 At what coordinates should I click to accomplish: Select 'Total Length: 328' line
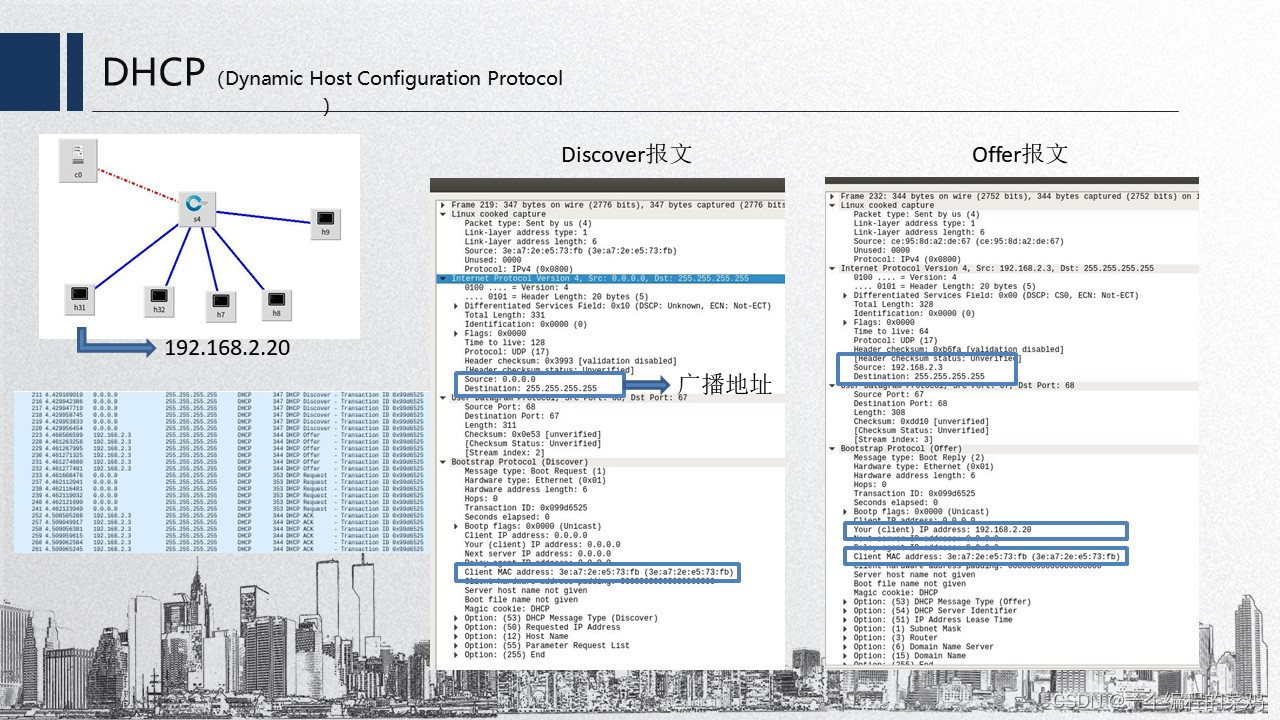pyautogui.click(x=892, y=305)
